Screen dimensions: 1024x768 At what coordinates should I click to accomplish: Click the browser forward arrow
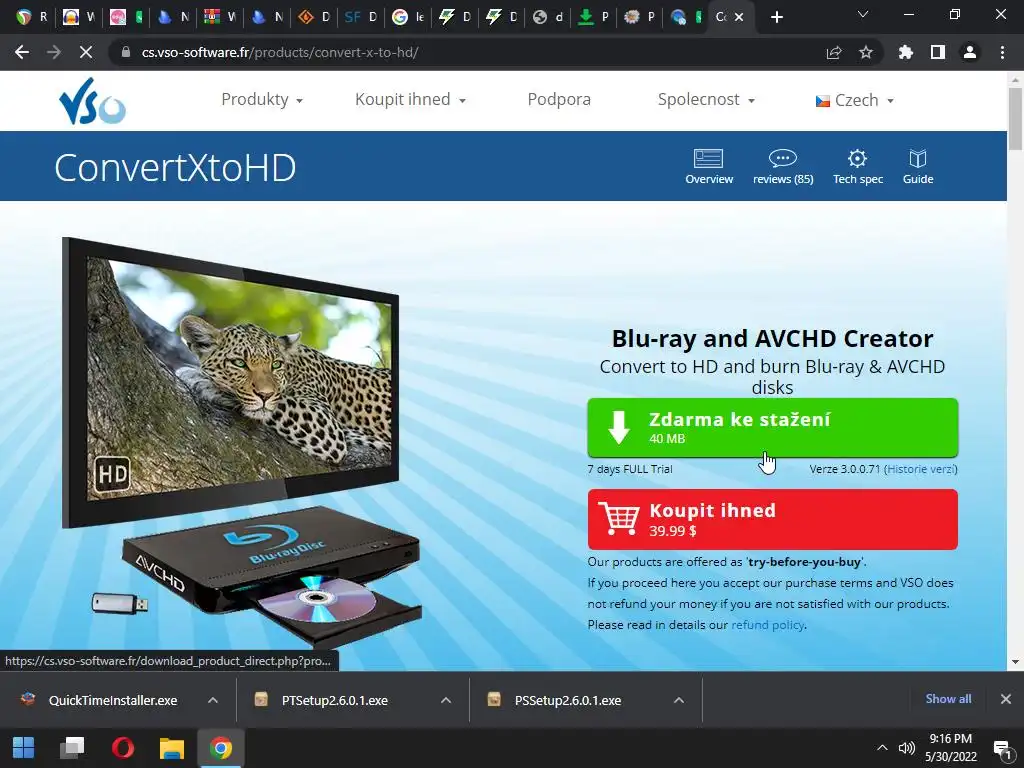[54, 52]
